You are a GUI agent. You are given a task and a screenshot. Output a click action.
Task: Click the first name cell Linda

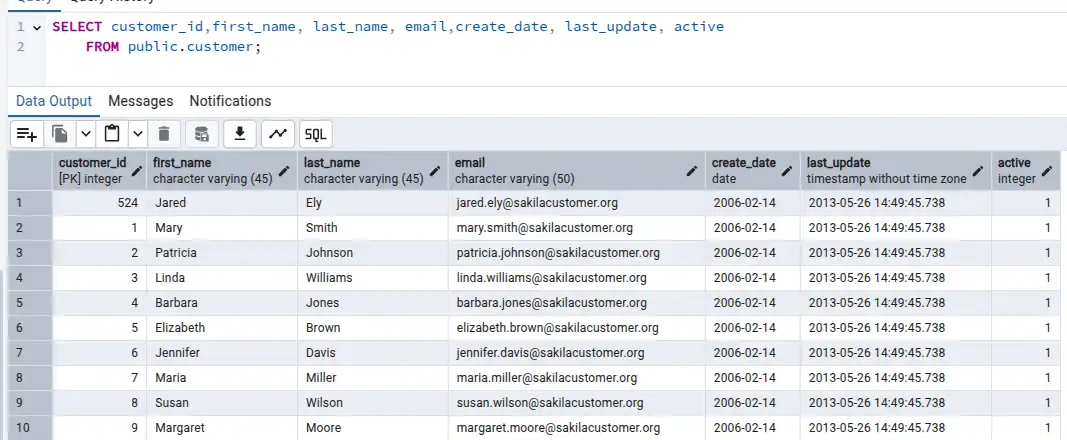coord(222,277)
